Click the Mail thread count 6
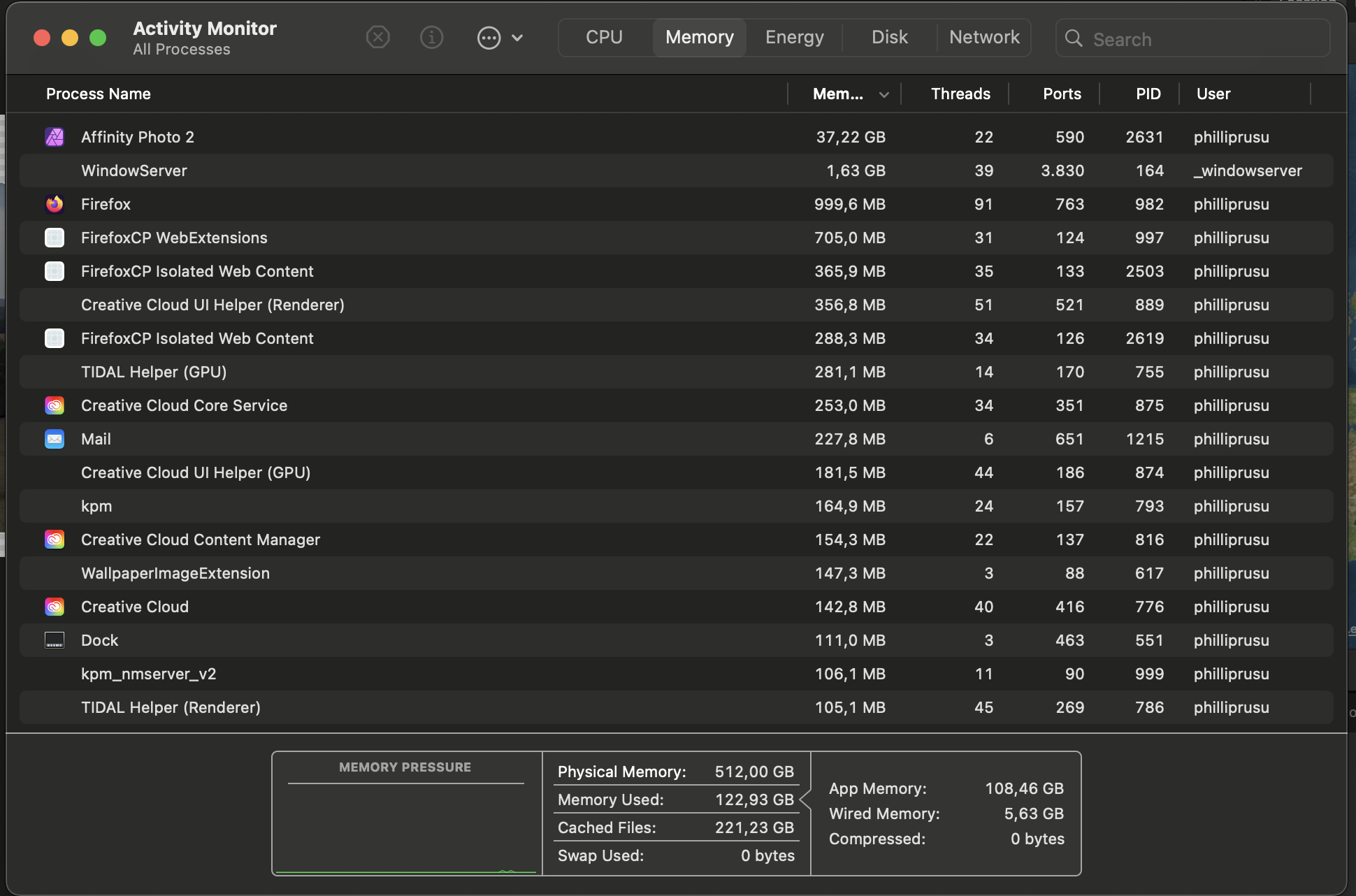 click(988, 439)
